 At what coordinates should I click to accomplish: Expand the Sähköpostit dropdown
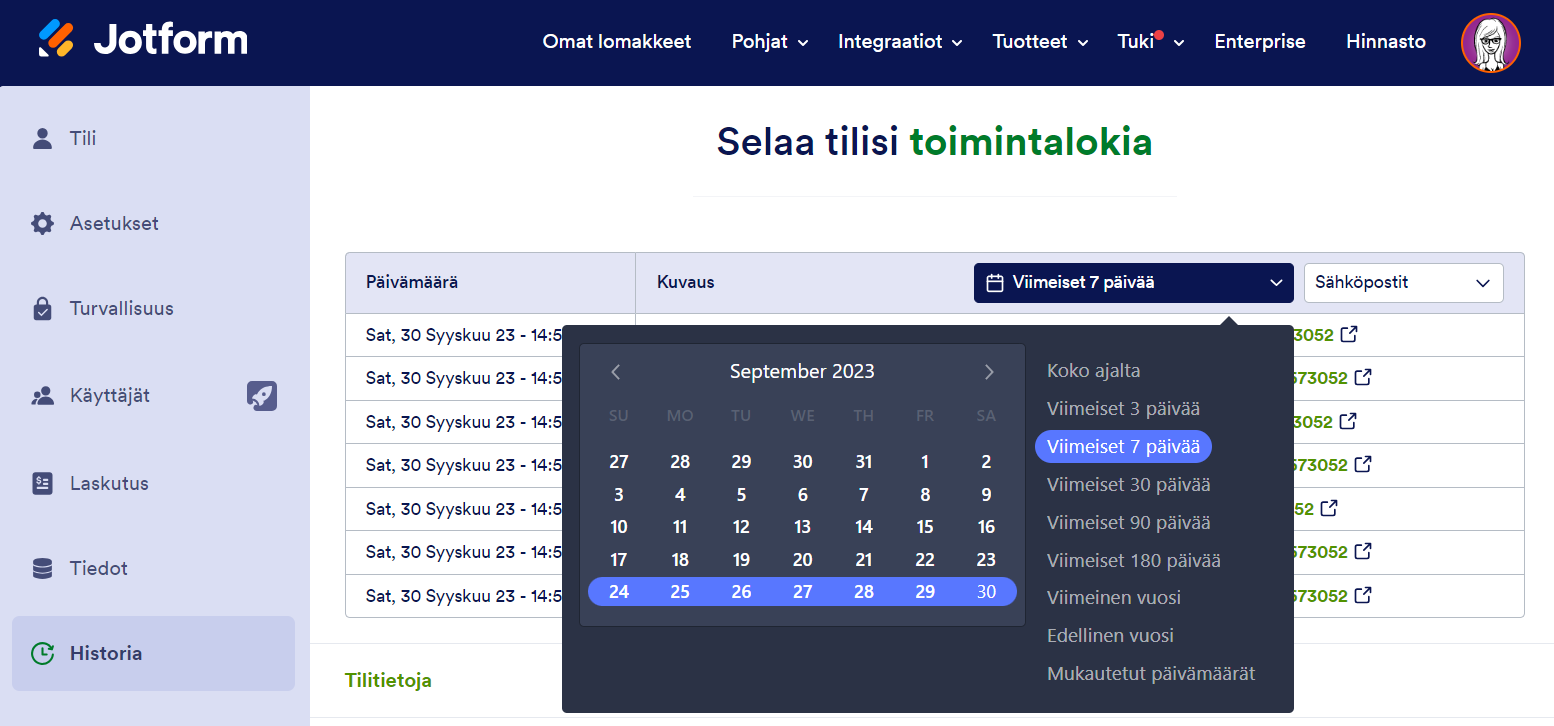tap(1403, 283)
